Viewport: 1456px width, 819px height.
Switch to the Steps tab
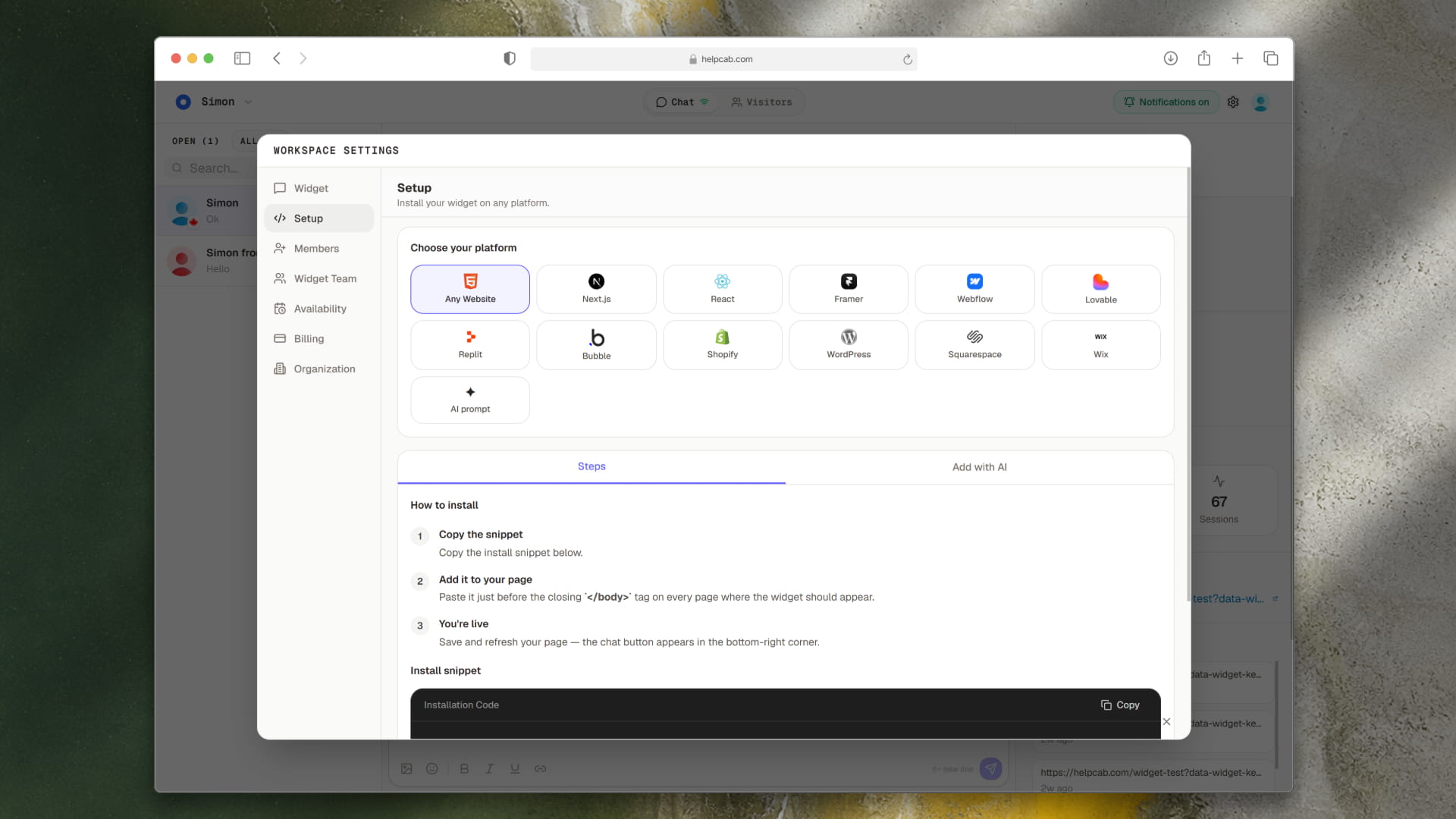(591, 467)
